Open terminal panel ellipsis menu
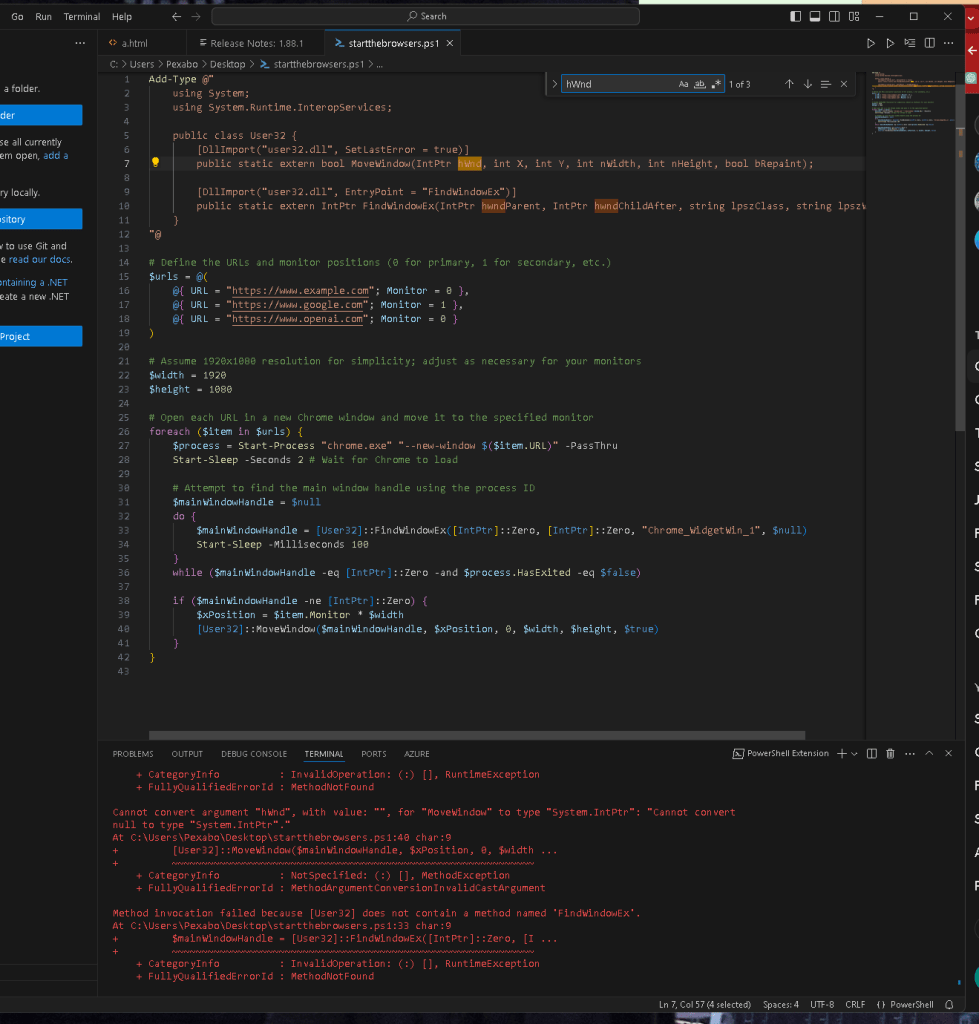Image resolution: width=979 pixels, height=1024 pixels. click(910, 754)
